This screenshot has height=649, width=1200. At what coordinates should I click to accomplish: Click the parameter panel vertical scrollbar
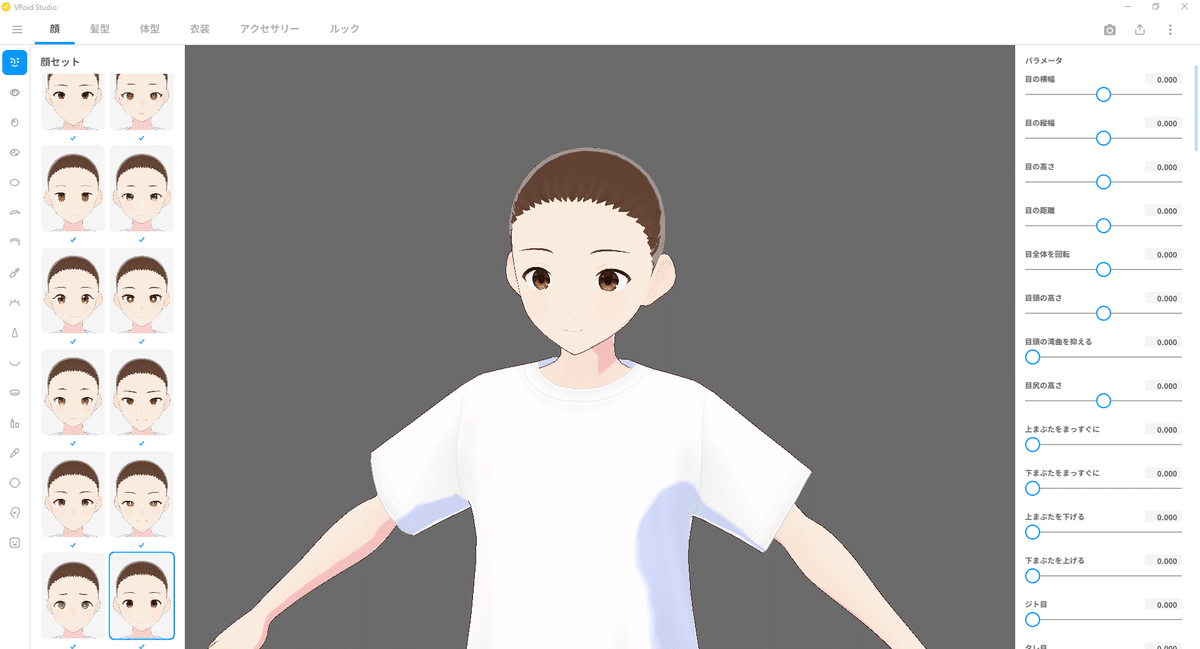pos(1196,108)
